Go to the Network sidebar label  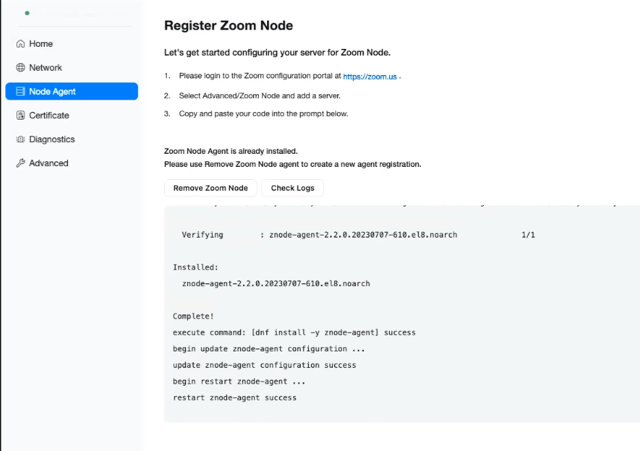[x=45, y=67]
